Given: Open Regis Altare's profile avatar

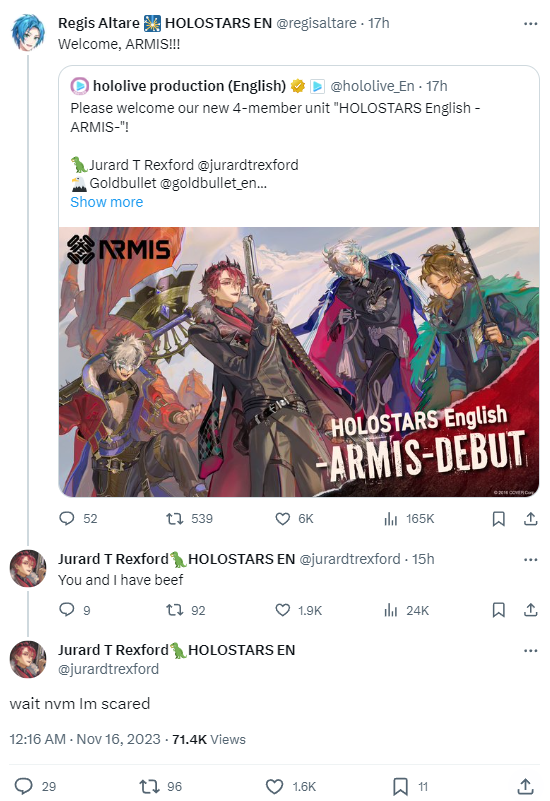Looking at the screenshot, I should coord(28,33).
